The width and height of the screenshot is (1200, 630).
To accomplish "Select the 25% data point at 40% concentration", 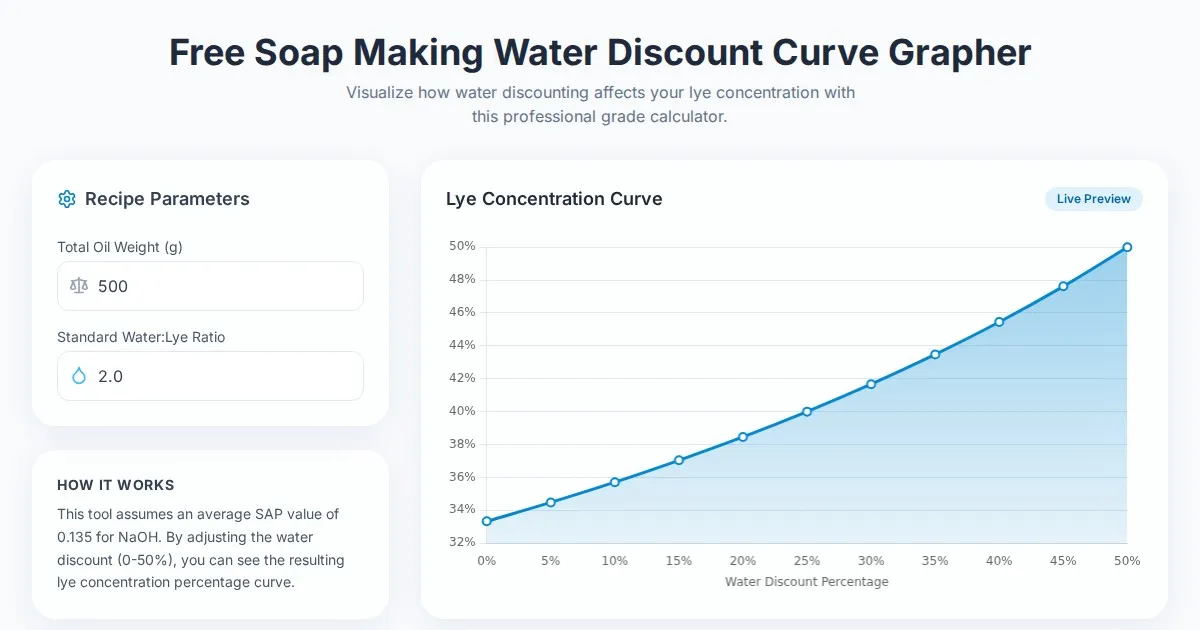I will 807,412.
